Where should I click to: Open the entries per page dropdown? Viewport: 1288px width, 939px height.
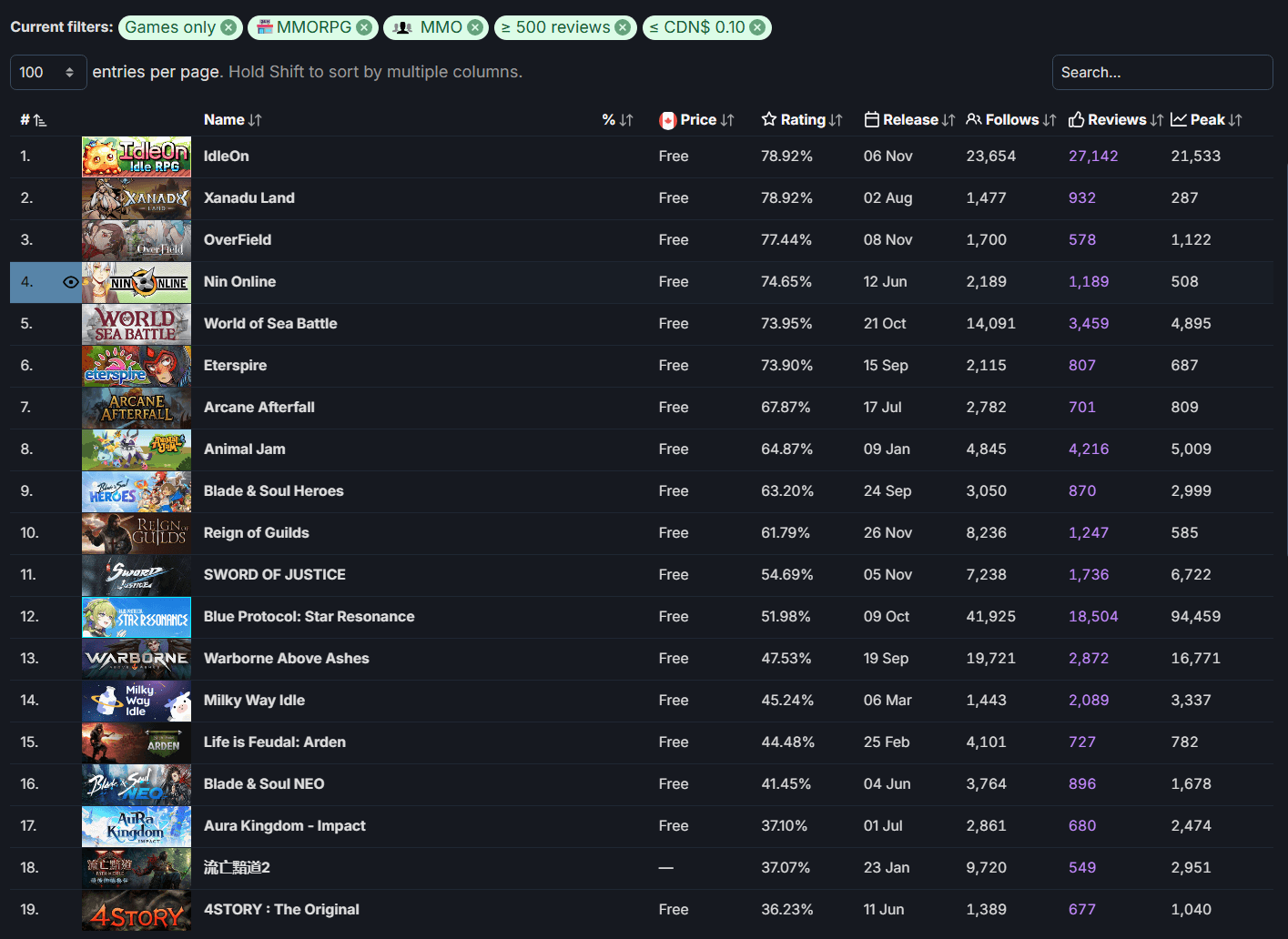tap(48, 72)
